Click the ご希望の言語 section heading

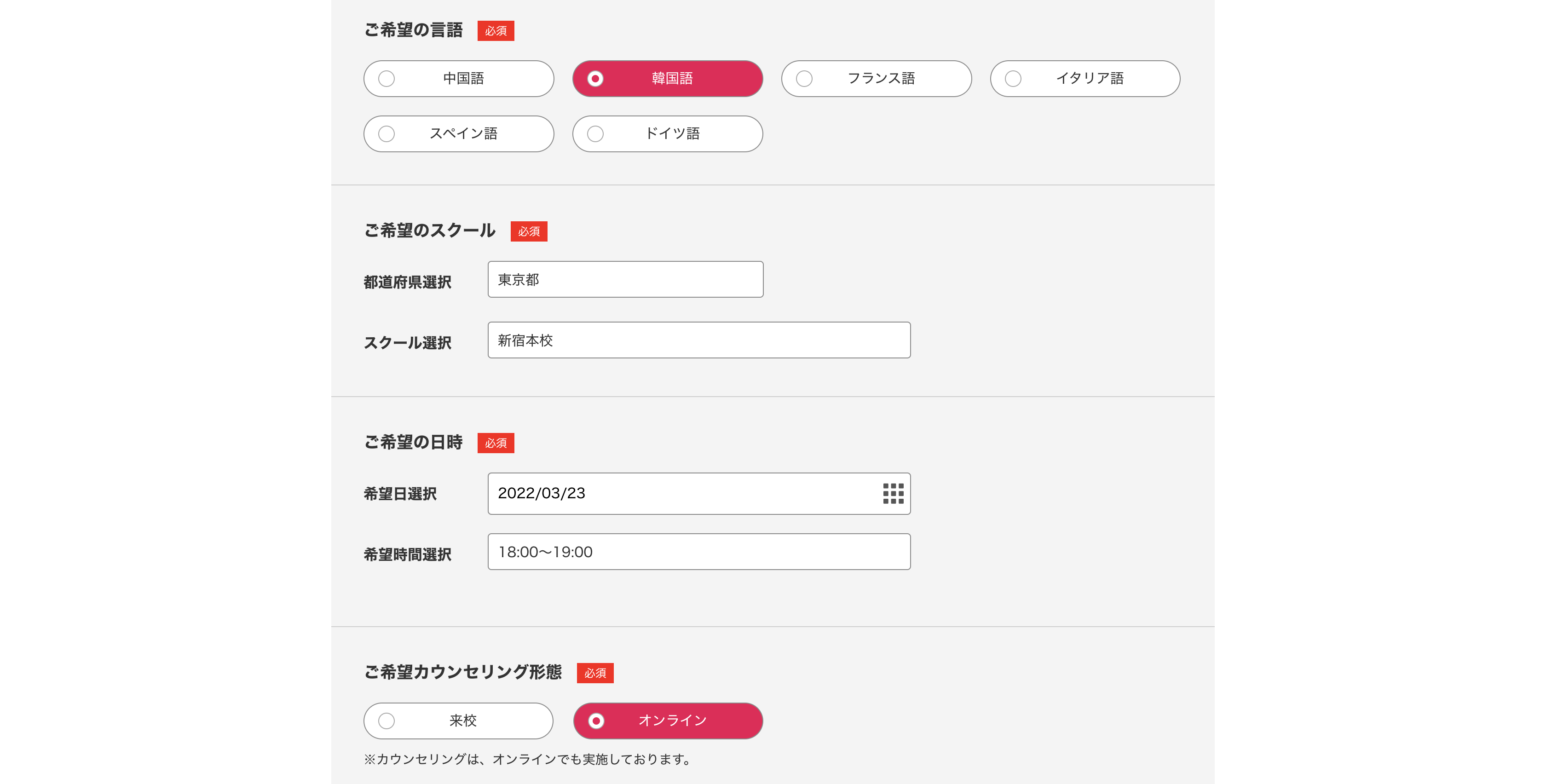click(x=414, y=30)
